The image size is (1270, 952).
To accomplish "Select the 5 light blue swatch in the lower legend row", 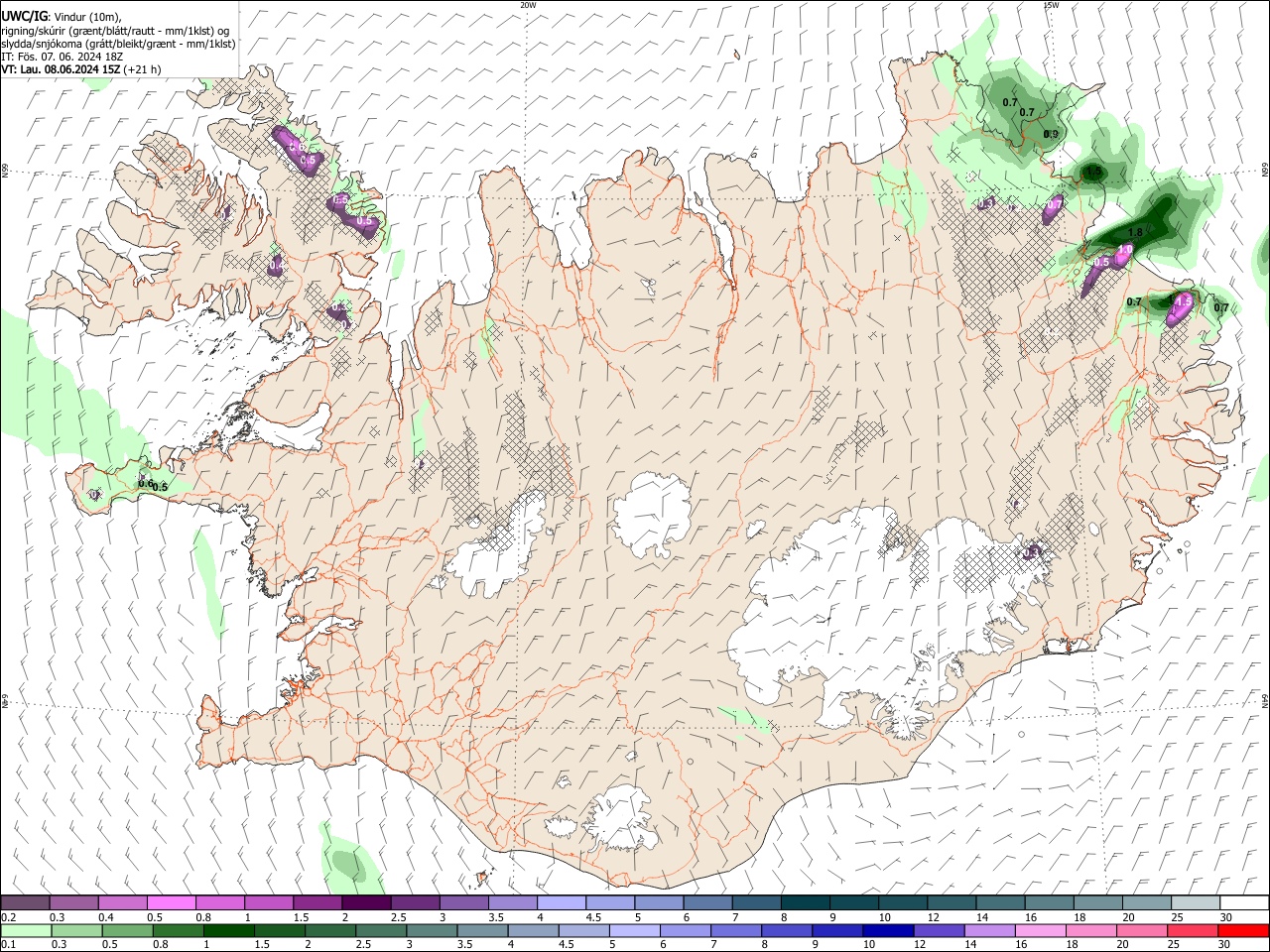I will (635, 930).
